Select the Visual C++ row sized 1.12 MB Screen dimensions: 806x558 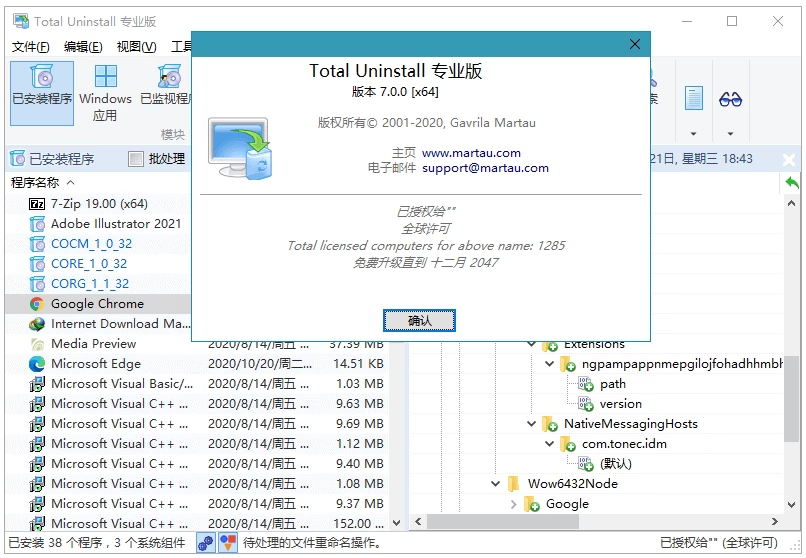coord(197,444)
